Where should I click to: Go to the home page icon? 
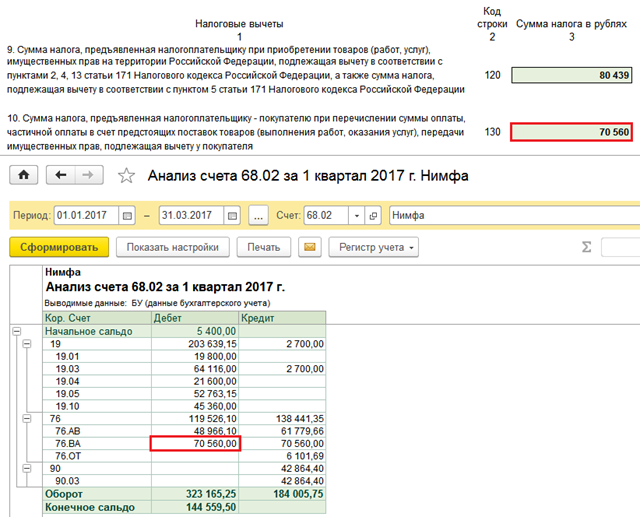tap(24, 175)
